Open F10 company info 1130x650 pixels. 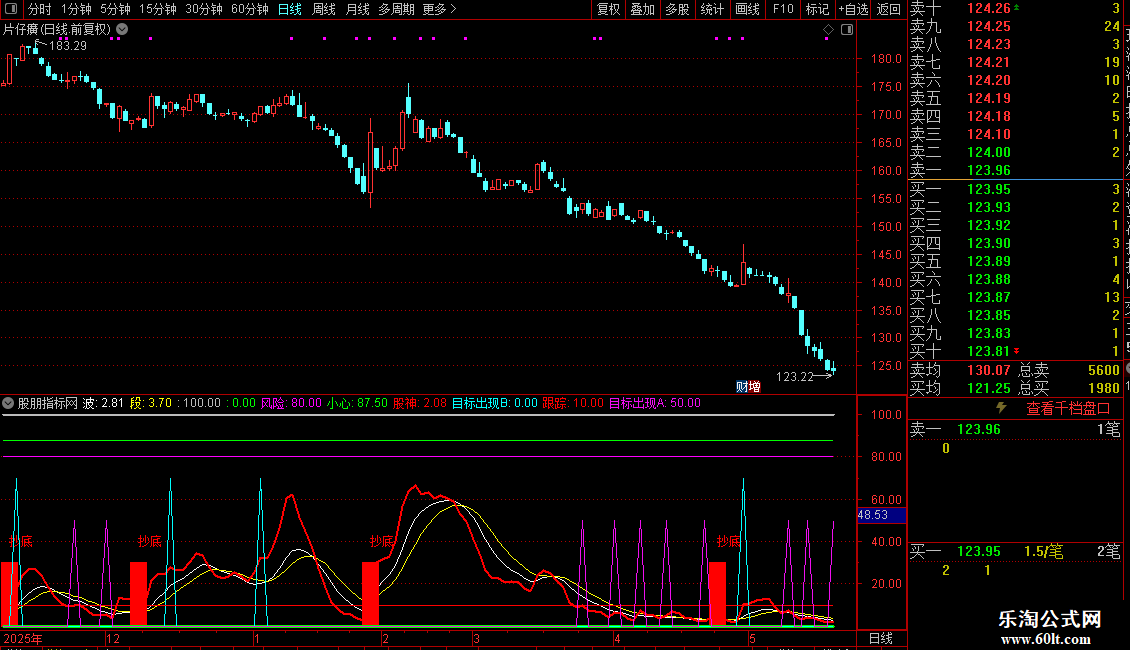pos(783,9)
